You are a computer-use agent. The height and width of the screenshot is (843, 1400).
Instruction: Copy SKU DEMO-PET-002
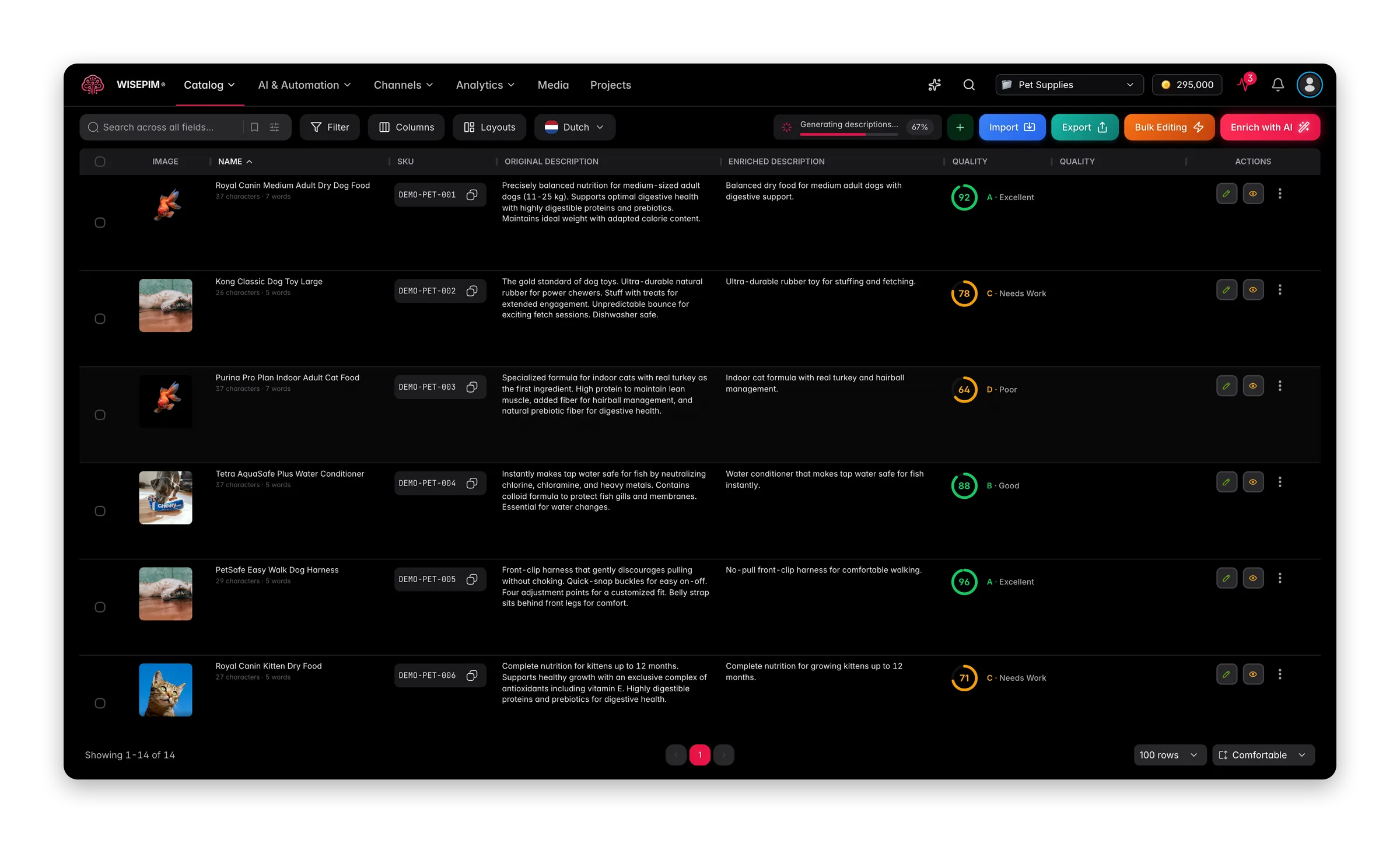click(x=472, y=291)
